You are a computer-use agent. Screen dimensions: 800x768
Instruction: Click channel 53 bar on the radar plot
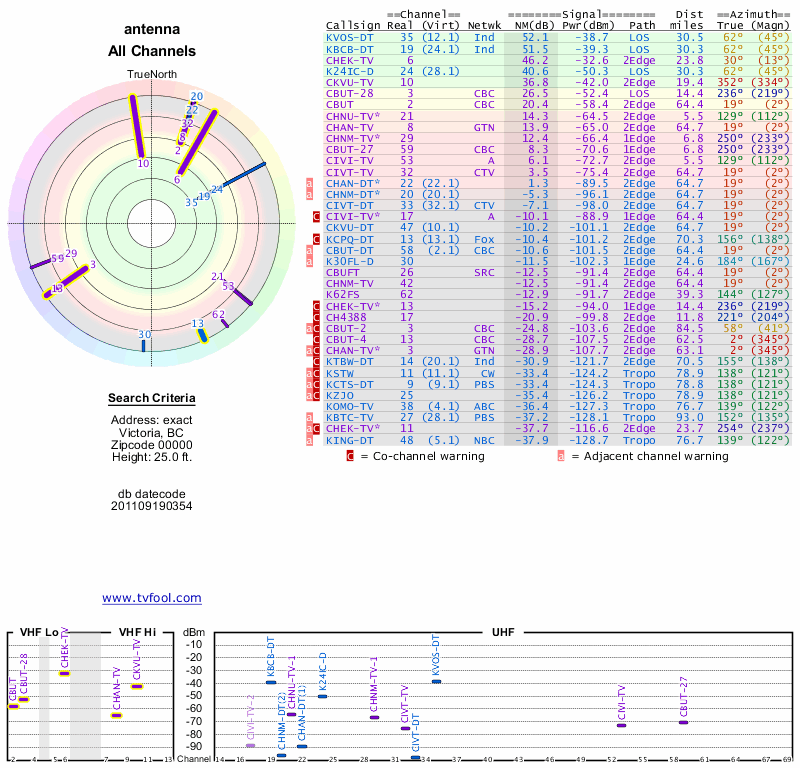[x=243, y=298]
